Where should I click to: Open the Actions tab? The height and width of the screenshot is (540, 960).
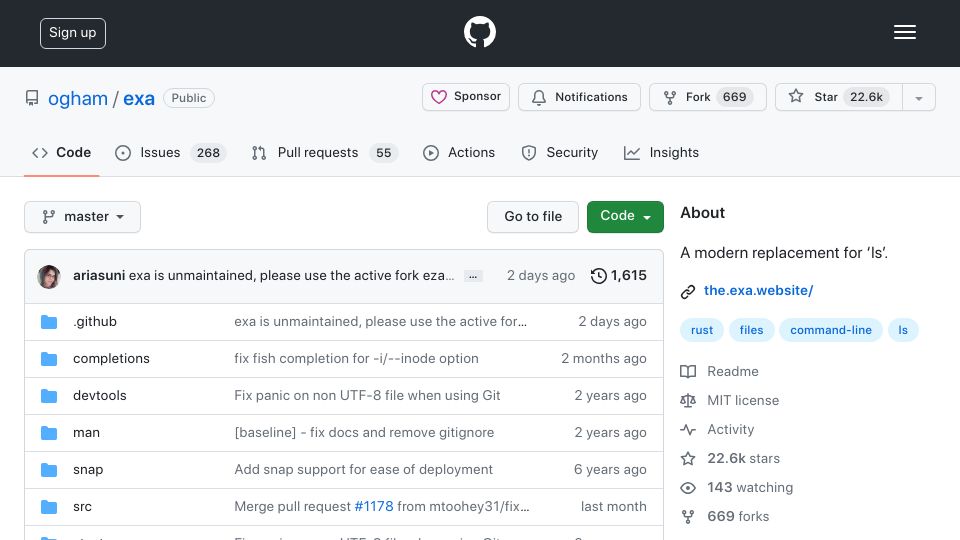pyautogui.click(x=459, y=152)
